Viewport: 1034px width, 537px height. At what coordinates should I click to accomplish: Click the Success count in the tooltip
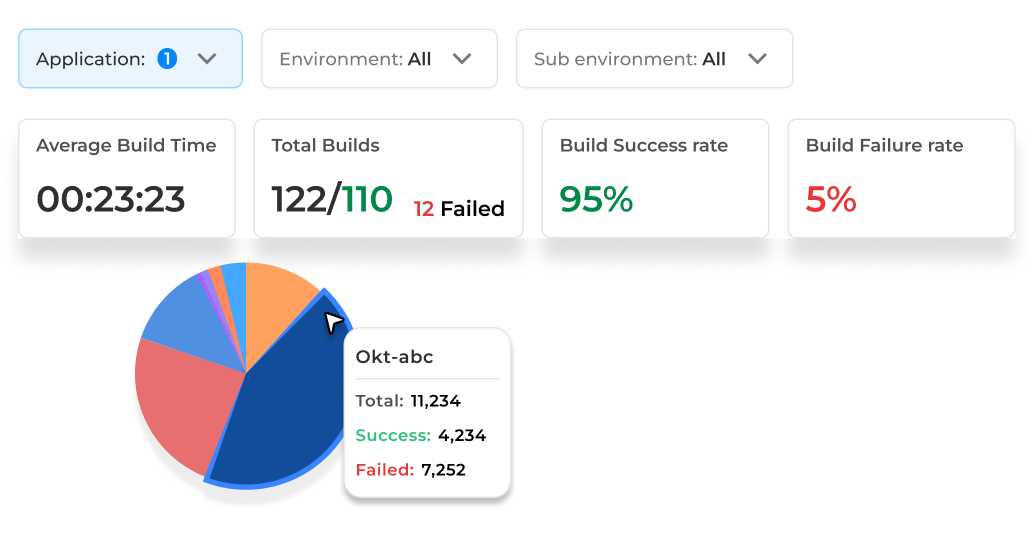point(461,435)
